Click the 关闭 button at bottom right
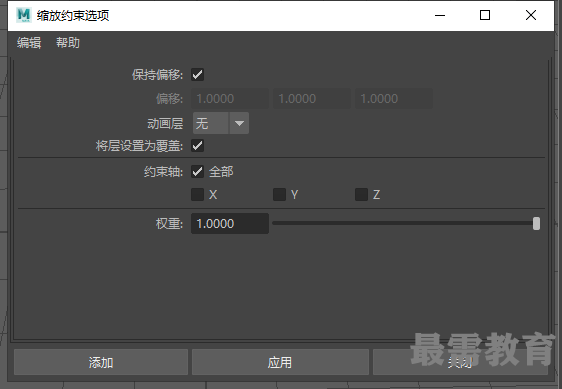The image size is (562, 389). click(x=460, y=362)
